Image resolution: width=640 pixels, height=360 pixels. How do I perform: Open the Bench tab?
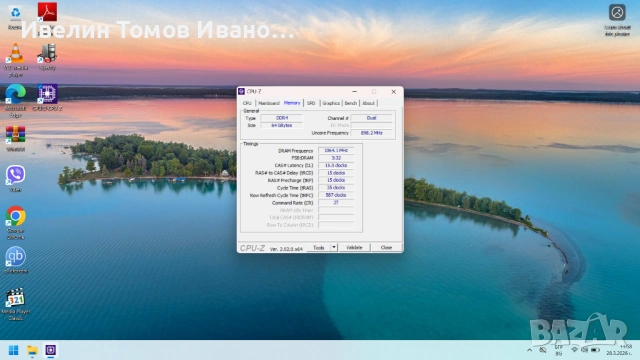click(x=351, y=103)
